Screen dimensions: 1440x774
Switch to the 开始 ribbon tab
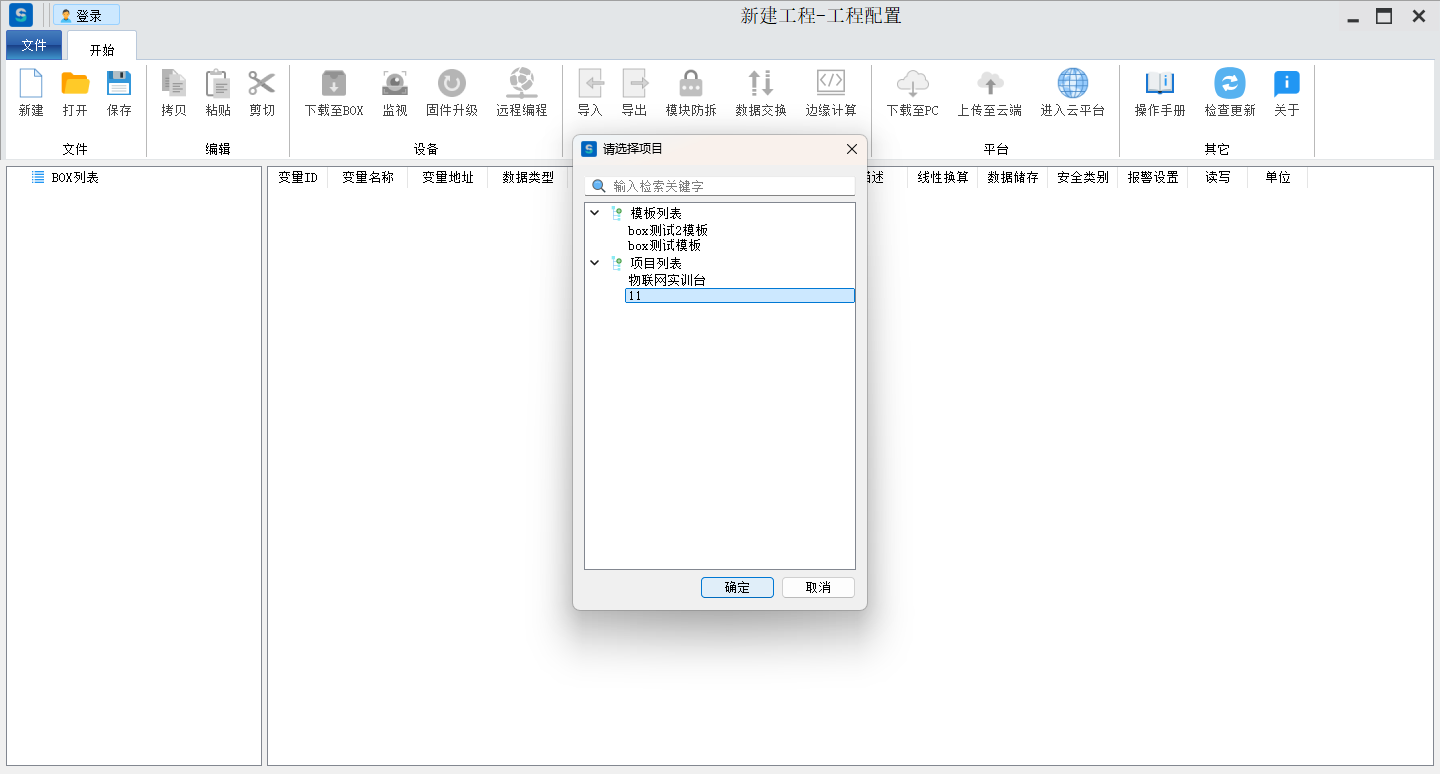click(x=102, y=49)
